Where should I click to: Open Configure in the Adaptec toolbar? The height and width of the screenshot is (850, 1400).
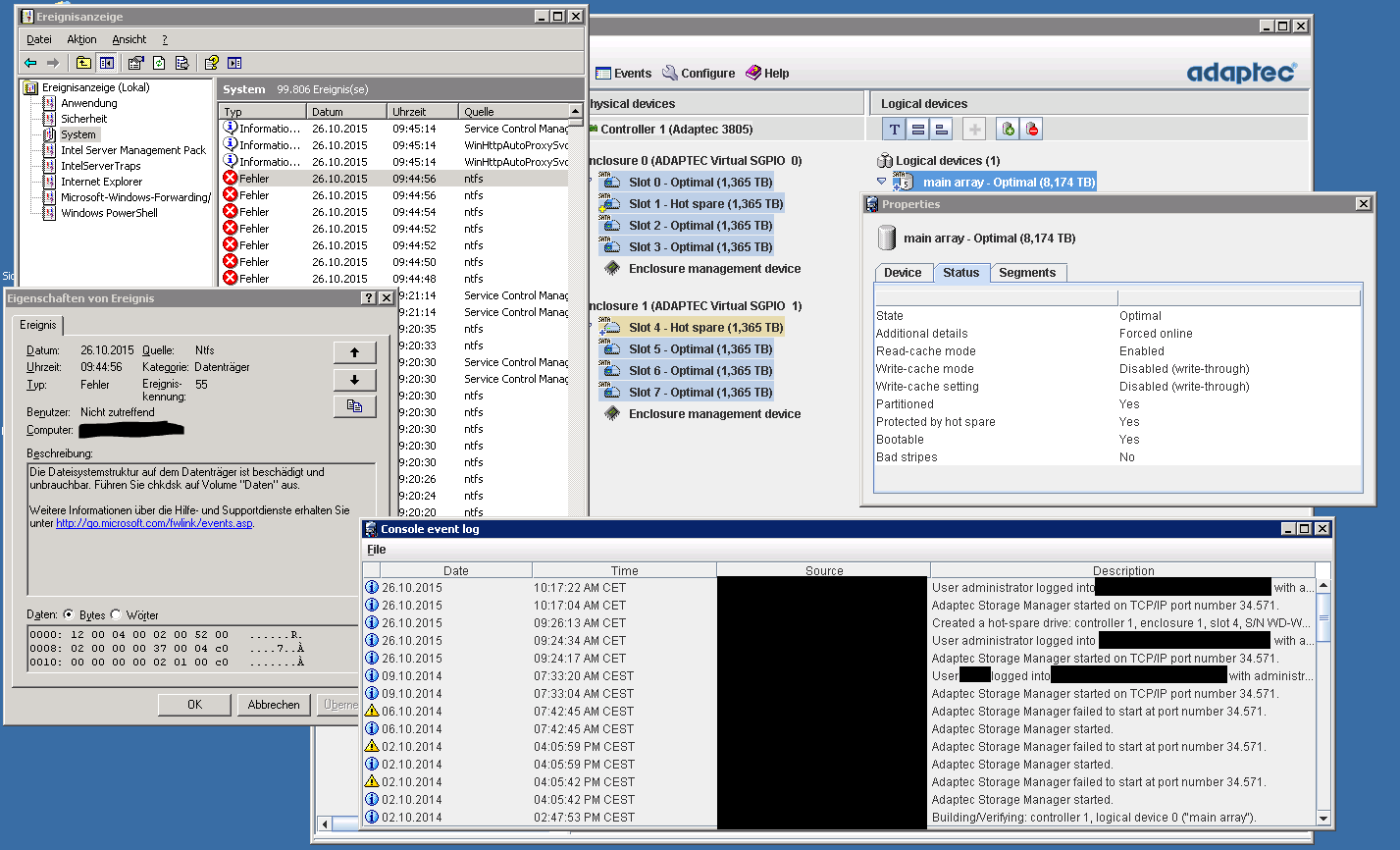699,74
